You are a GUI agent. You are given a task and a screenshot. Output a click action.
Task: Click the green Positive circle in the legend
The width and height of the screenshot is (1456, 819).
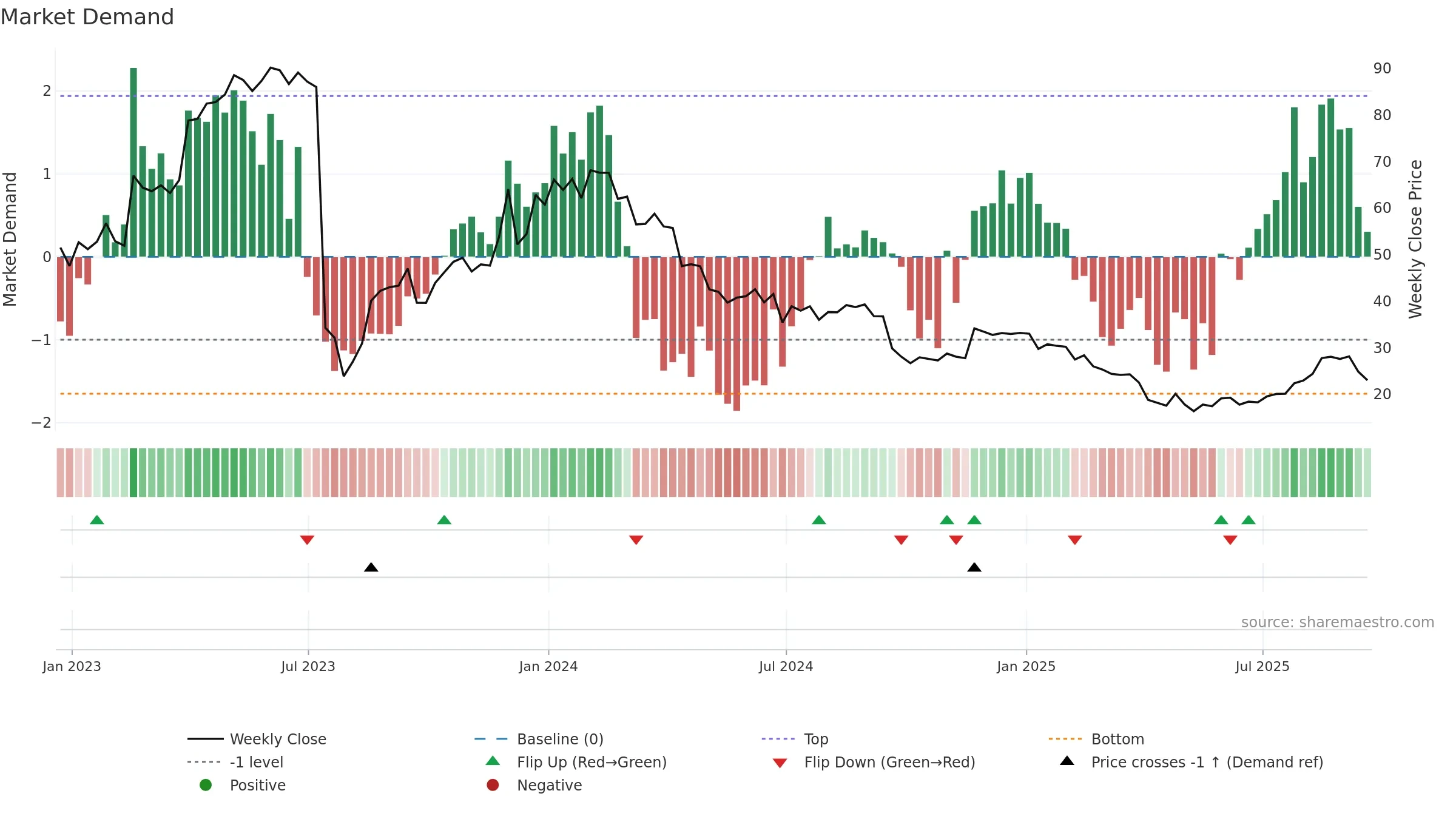[206, 785]
